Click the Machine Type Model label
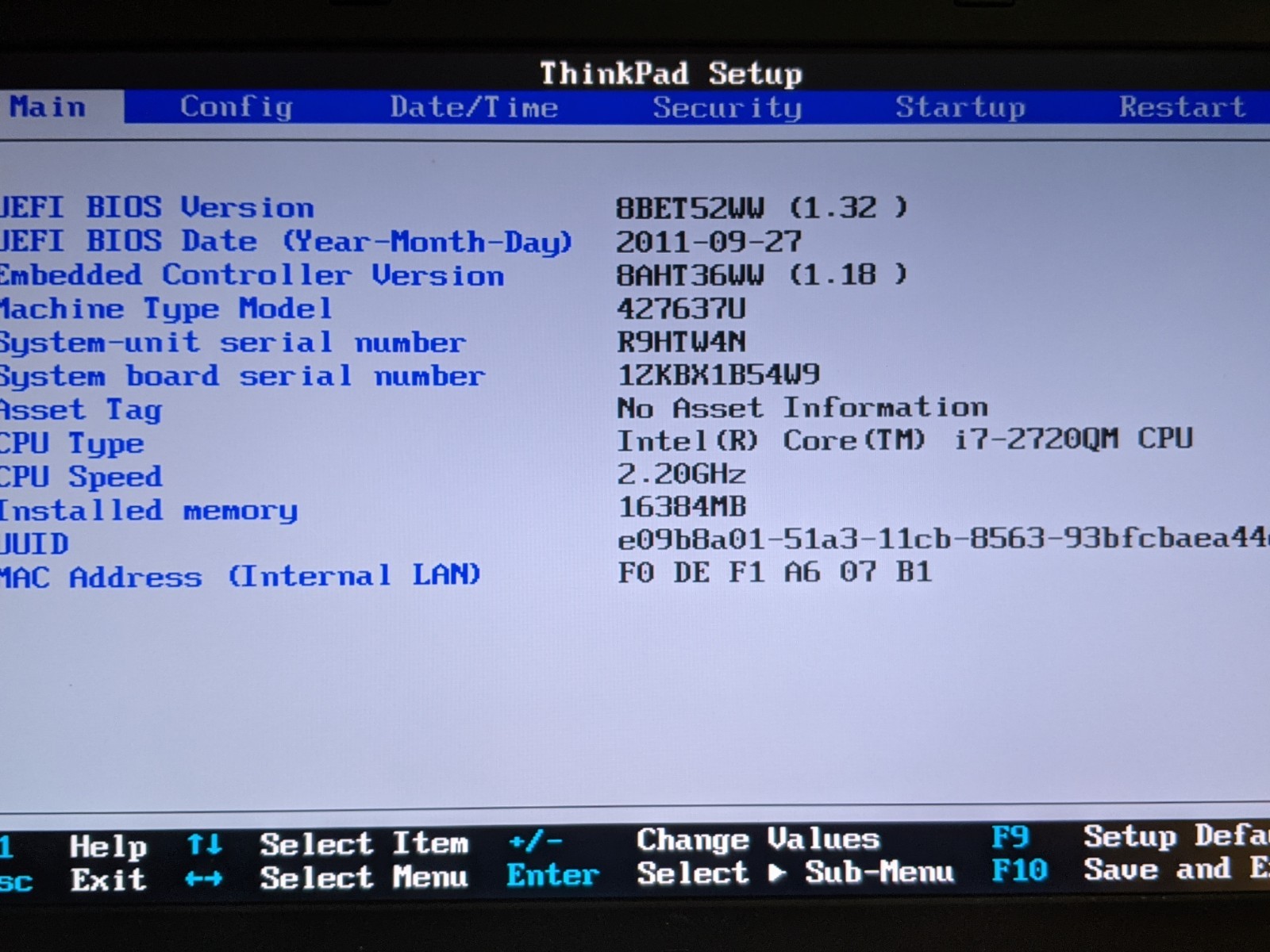 [x=165, y=309]
